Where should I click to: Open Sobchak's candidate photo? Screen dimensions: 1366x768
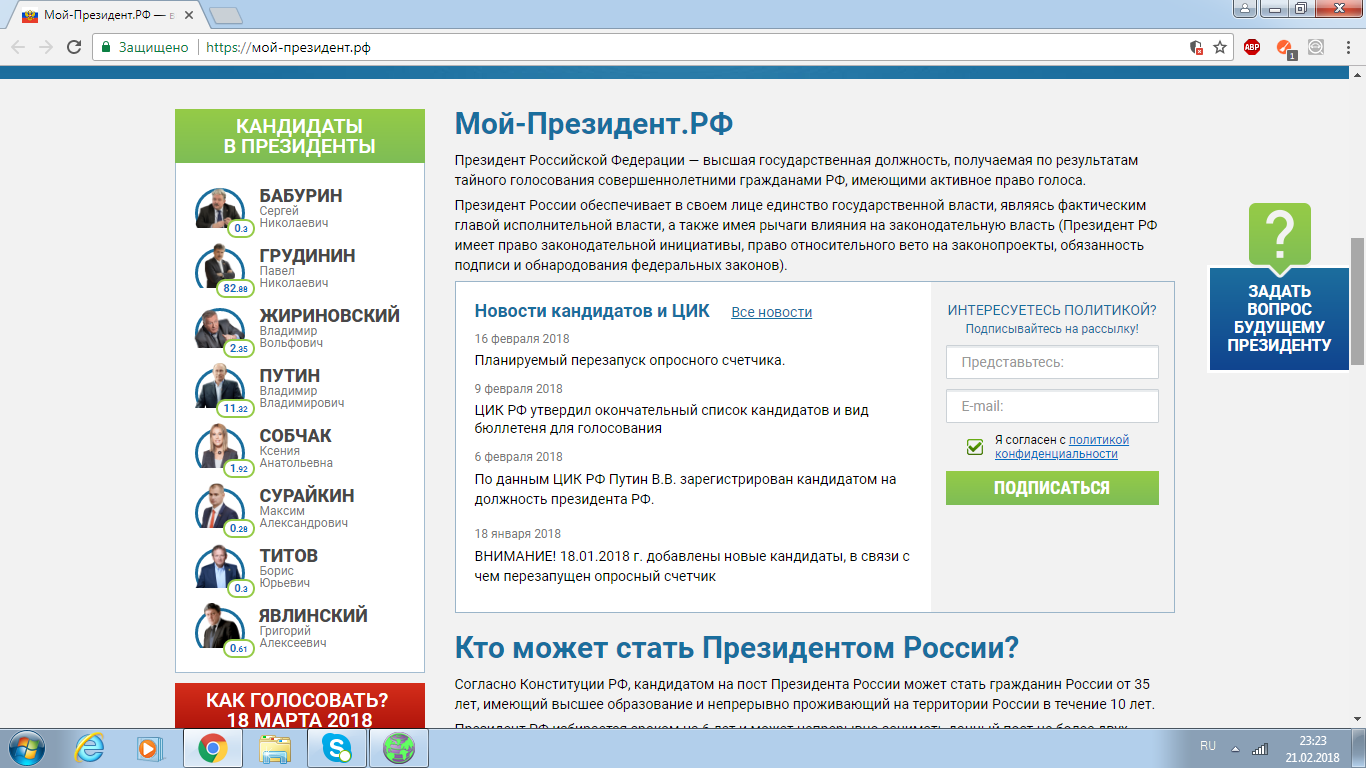[x=219, y=446]
